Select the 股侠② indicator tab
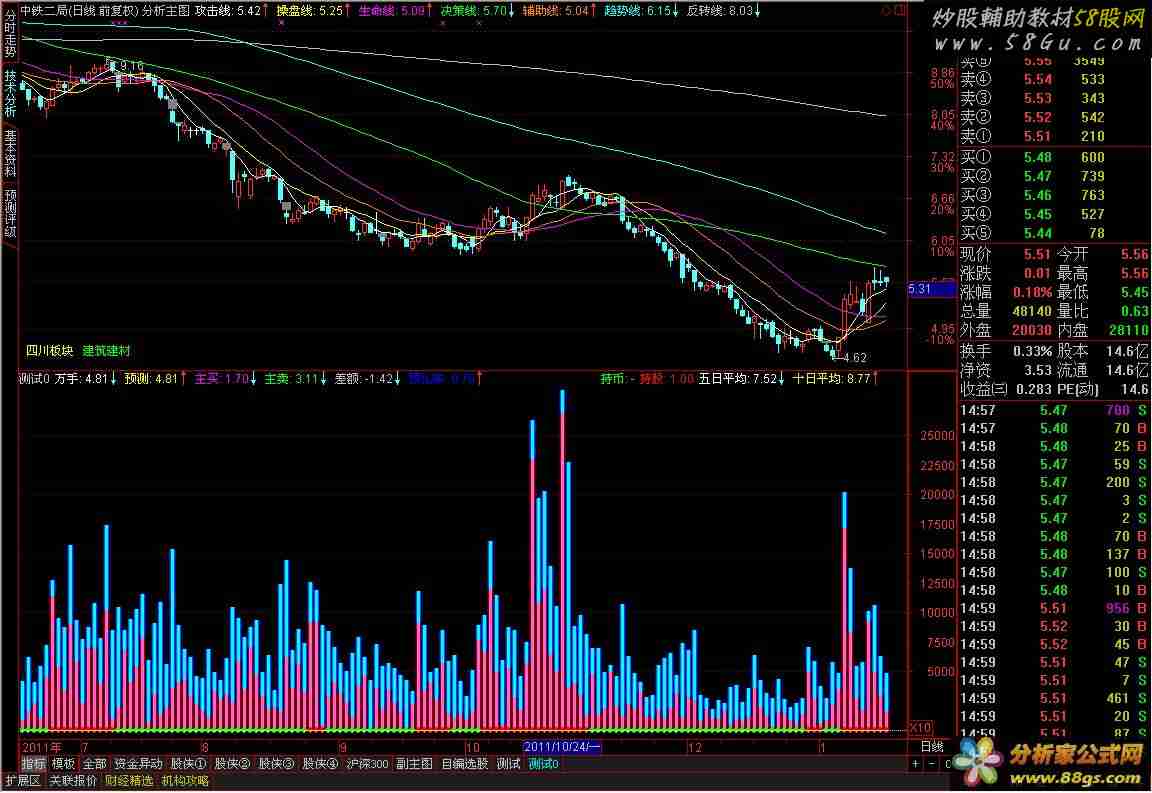This screenshot has height=793, width=1152. 233,764
